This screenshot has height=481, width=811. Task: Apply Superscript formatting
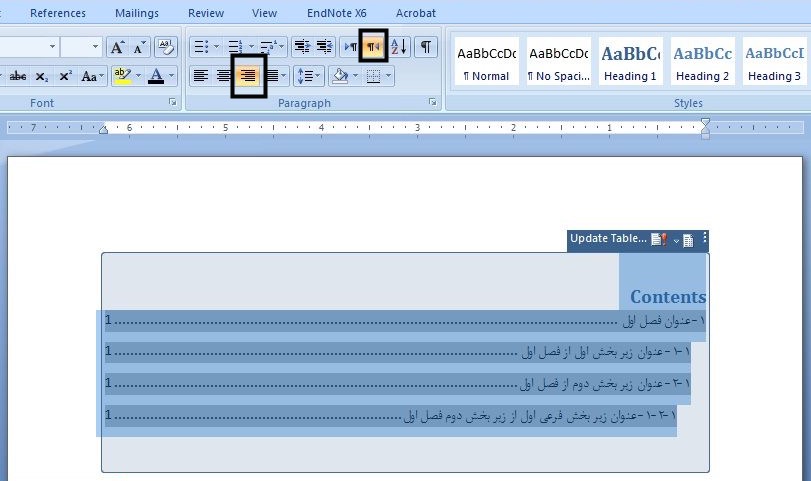tap(65, 76)
